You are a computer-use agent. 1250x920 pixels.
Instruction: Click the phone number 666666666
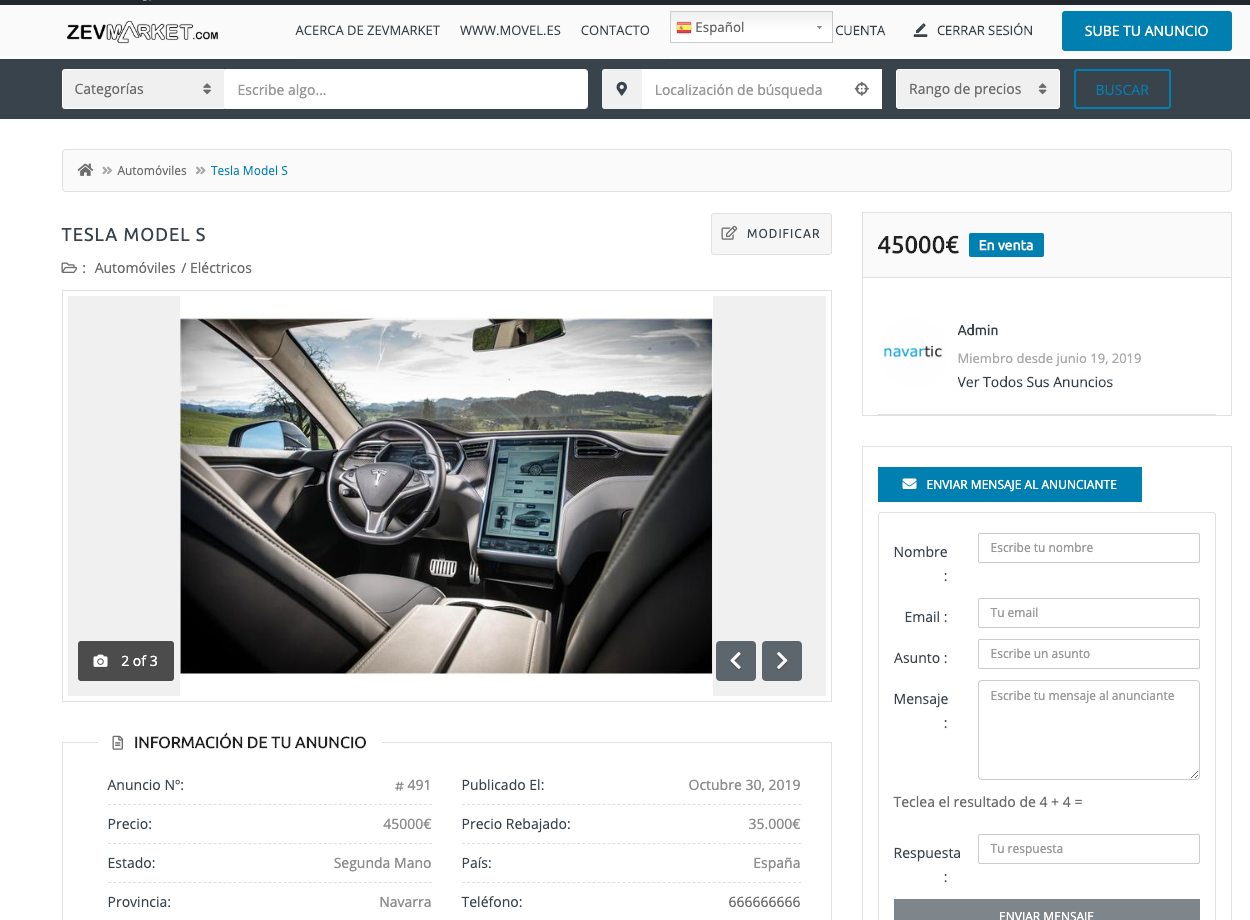coord(764,902)
